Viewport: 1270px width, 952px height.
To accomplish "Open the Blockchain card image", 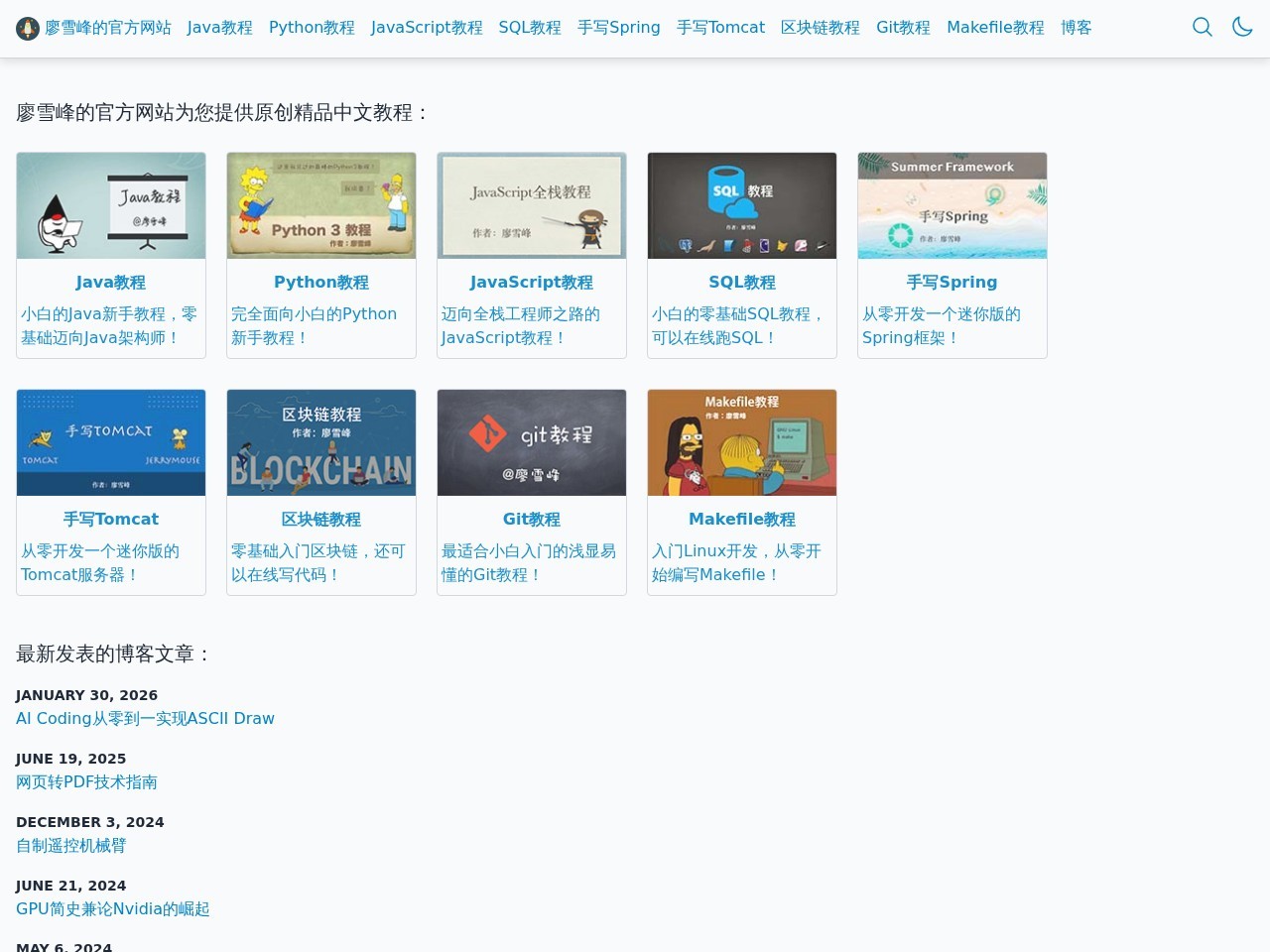I will [x=321, y=443].
